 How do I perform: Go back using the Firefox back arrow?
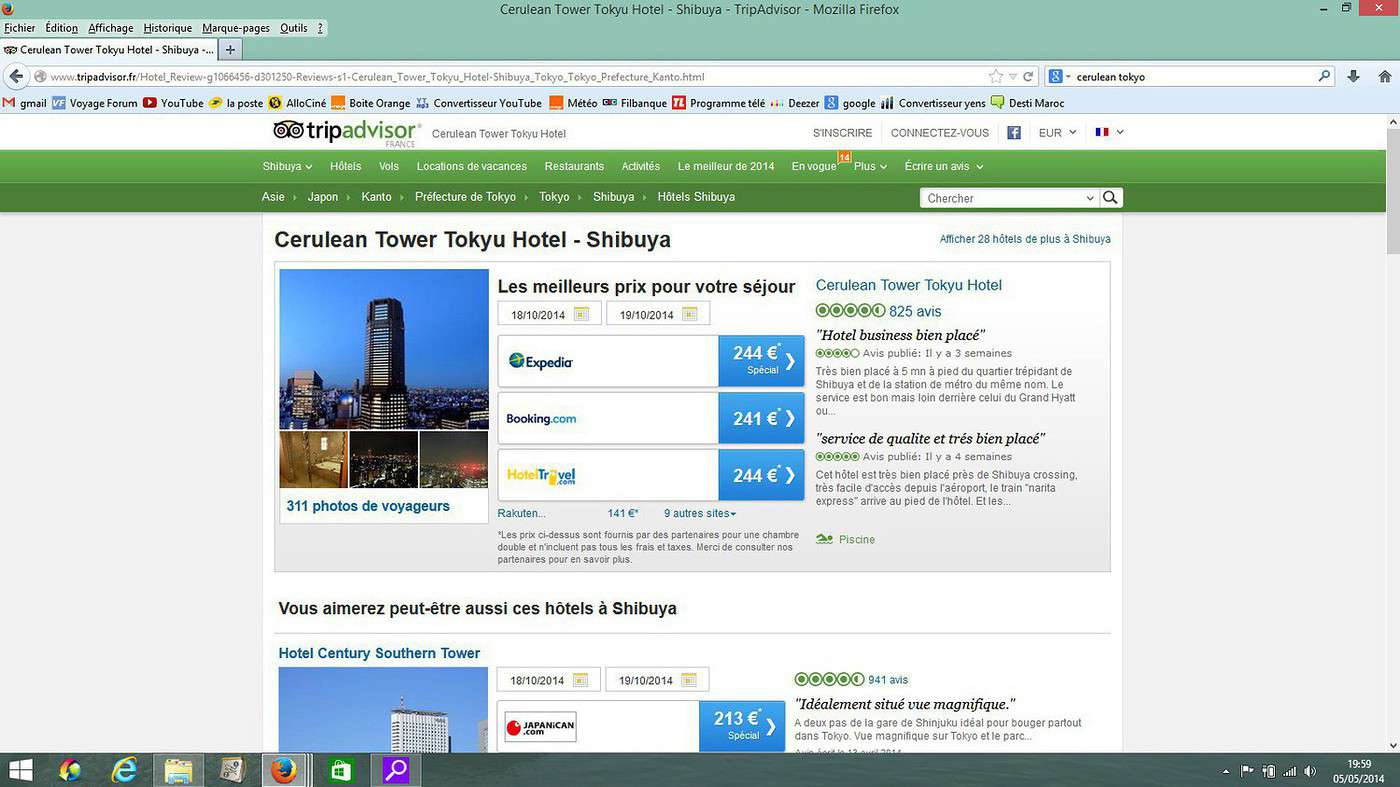coord(15,76)
